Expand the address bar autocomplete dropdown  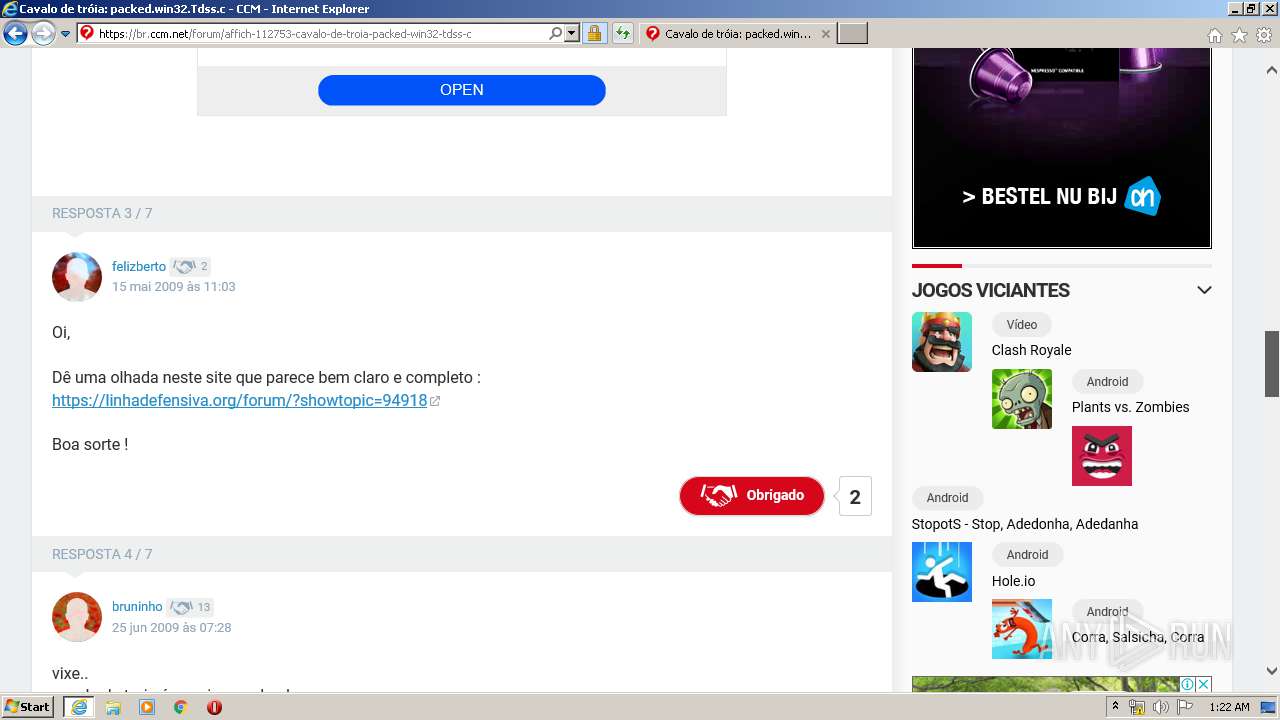pos(572,34)
